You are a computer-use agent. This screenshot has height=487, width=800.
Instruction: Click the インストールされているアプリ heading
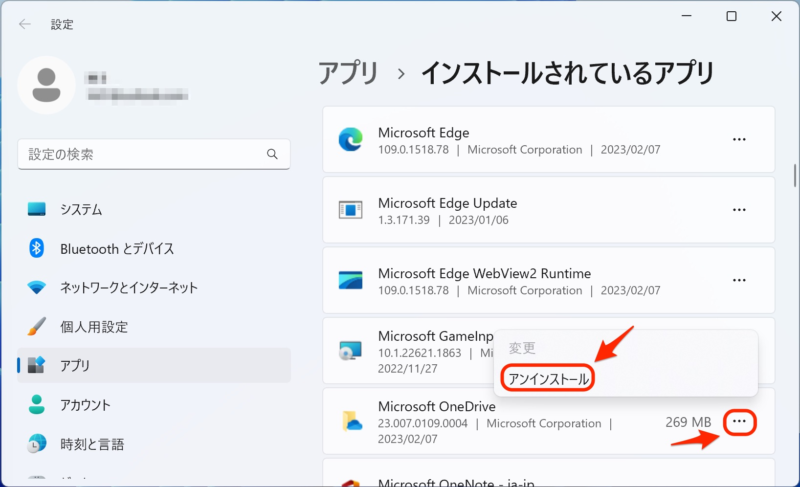tap(567, 73)
